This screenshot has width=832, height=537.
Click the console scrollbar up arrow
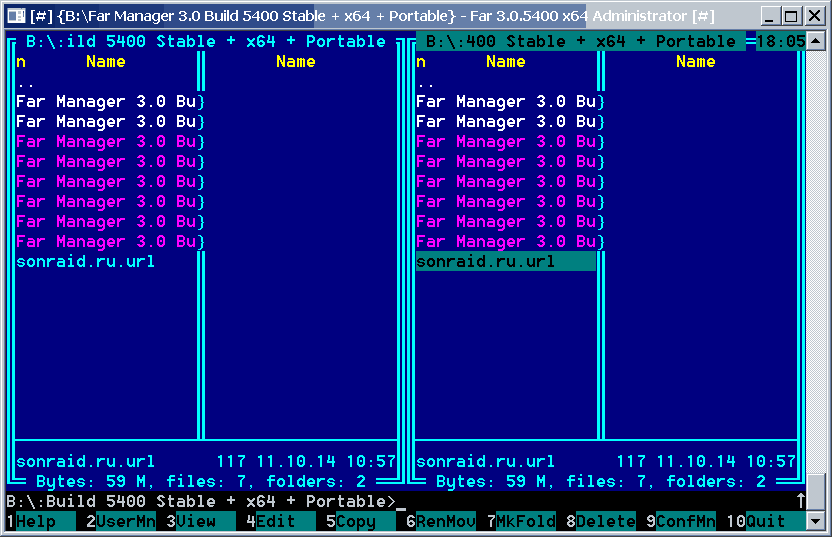click(816, 41)
